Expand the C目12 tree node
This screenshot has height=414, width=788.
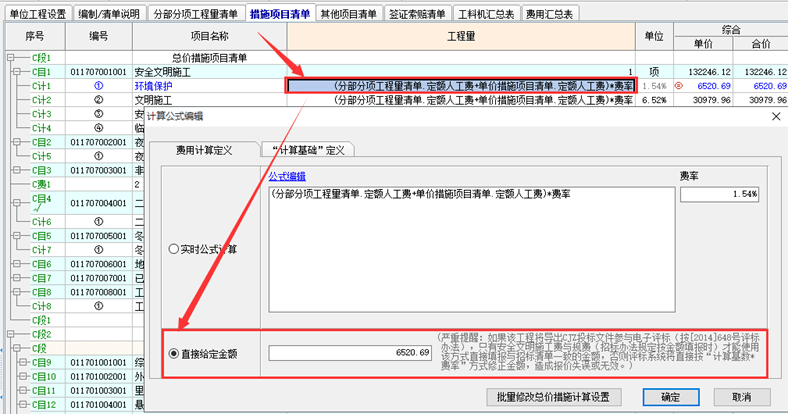pos(23,404)
